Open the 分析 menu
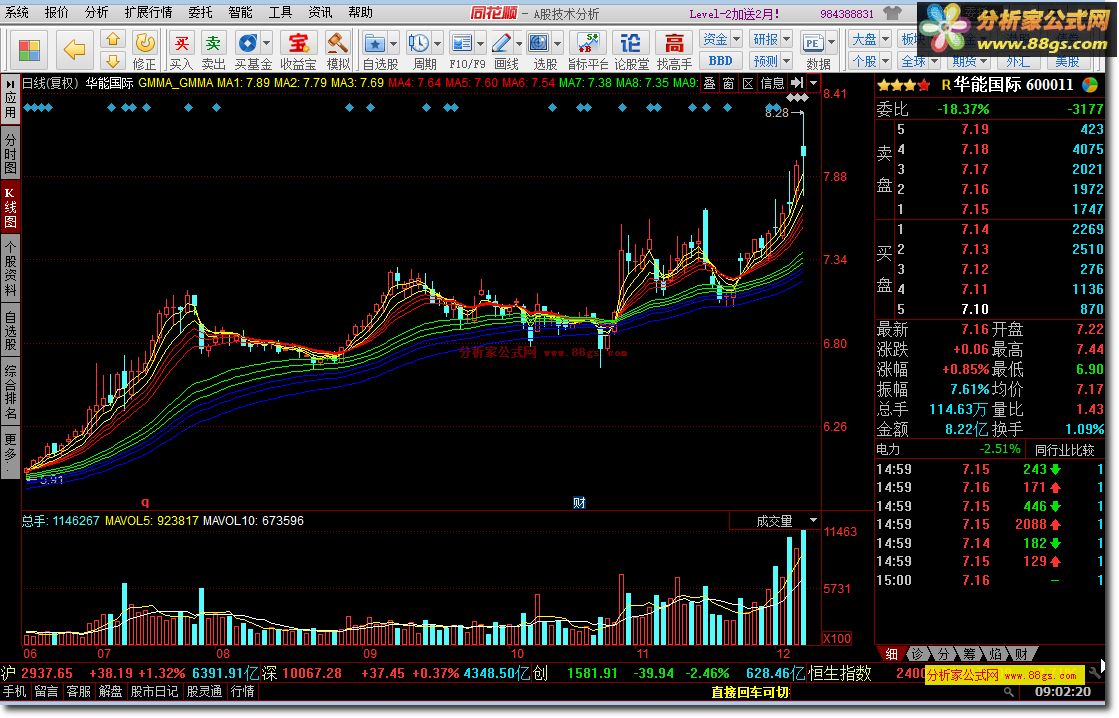This screenshot has width=1119, height=718. tap(96, 12)
